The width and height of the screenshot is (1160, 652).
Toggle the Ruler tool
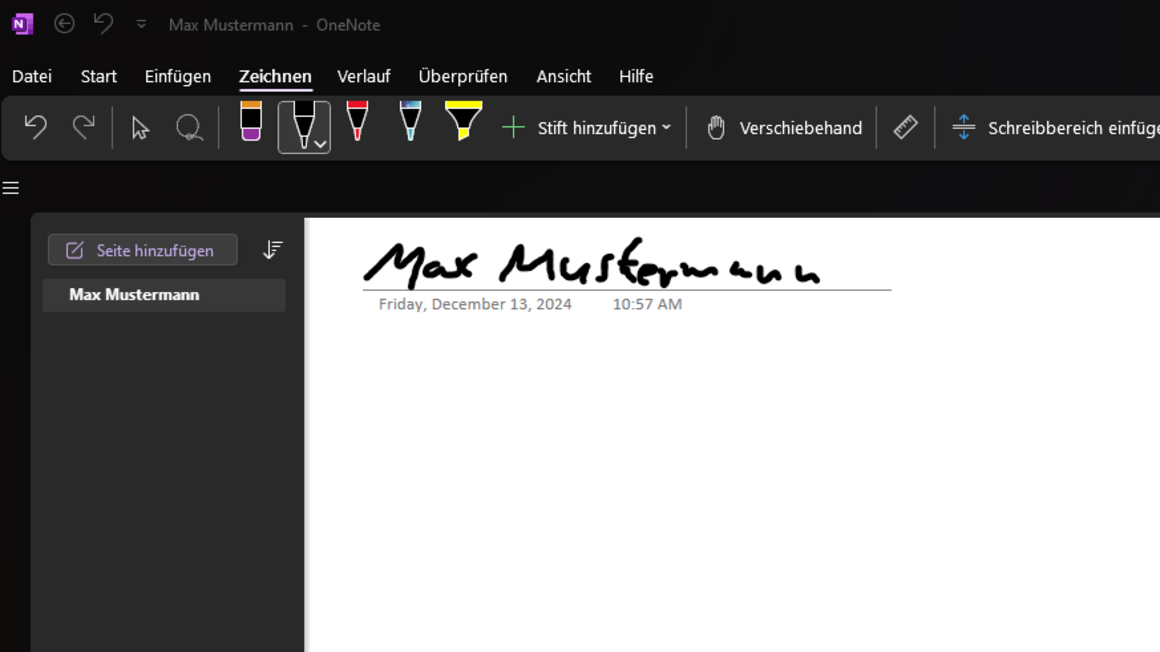[x=906, y=127]
